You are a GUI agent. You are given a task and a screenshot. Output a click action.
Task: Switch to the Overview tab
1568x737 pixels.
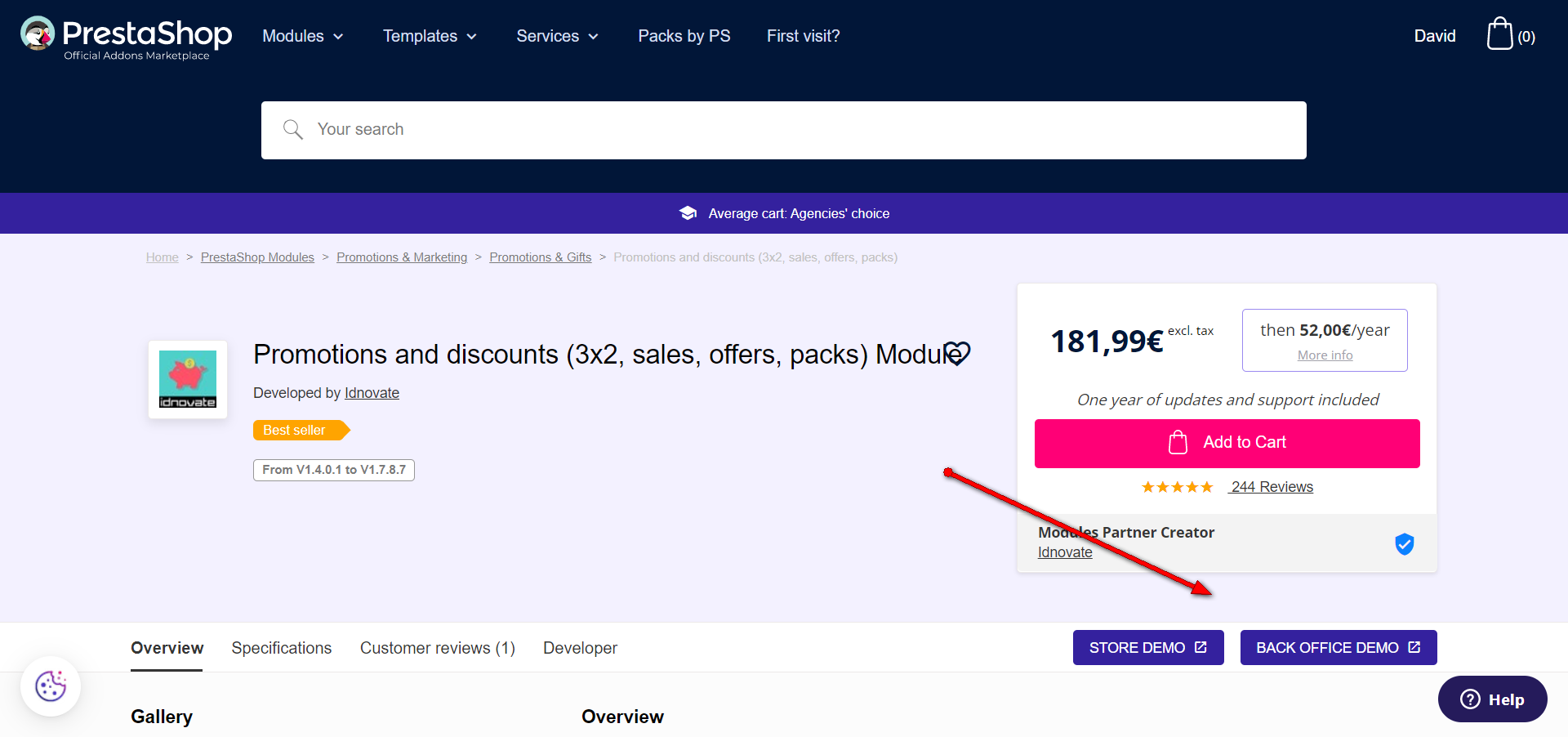(x=167, y=649)
